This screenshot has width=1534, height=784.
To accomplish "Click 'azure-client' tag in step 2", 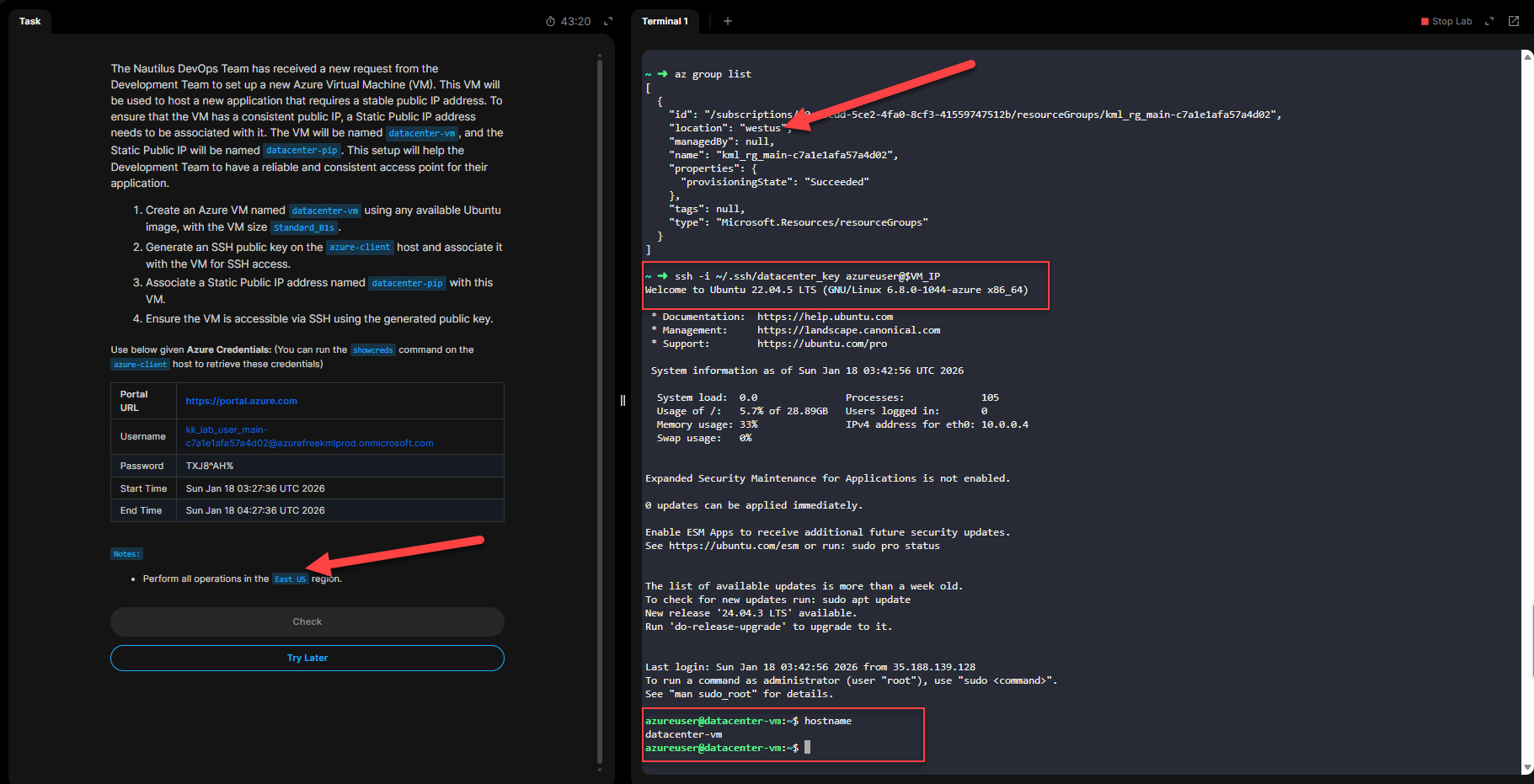I will coord(360,248).
